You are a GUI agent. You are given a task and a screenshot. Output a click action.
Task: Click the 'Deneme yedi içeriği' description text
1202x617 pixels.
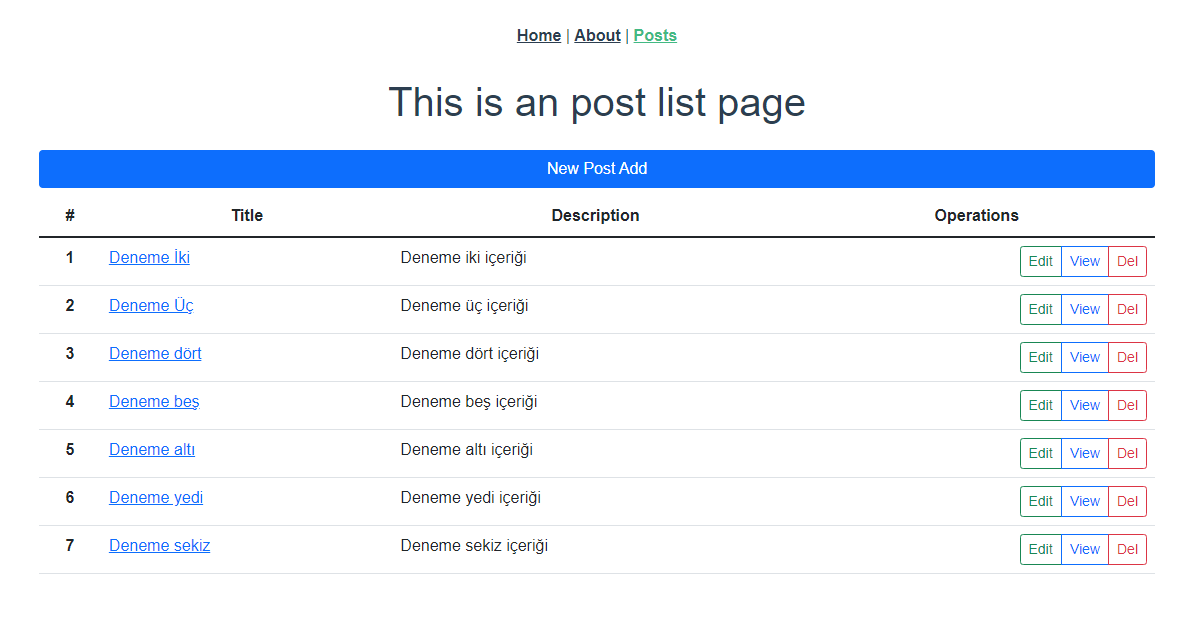point(471,498)
